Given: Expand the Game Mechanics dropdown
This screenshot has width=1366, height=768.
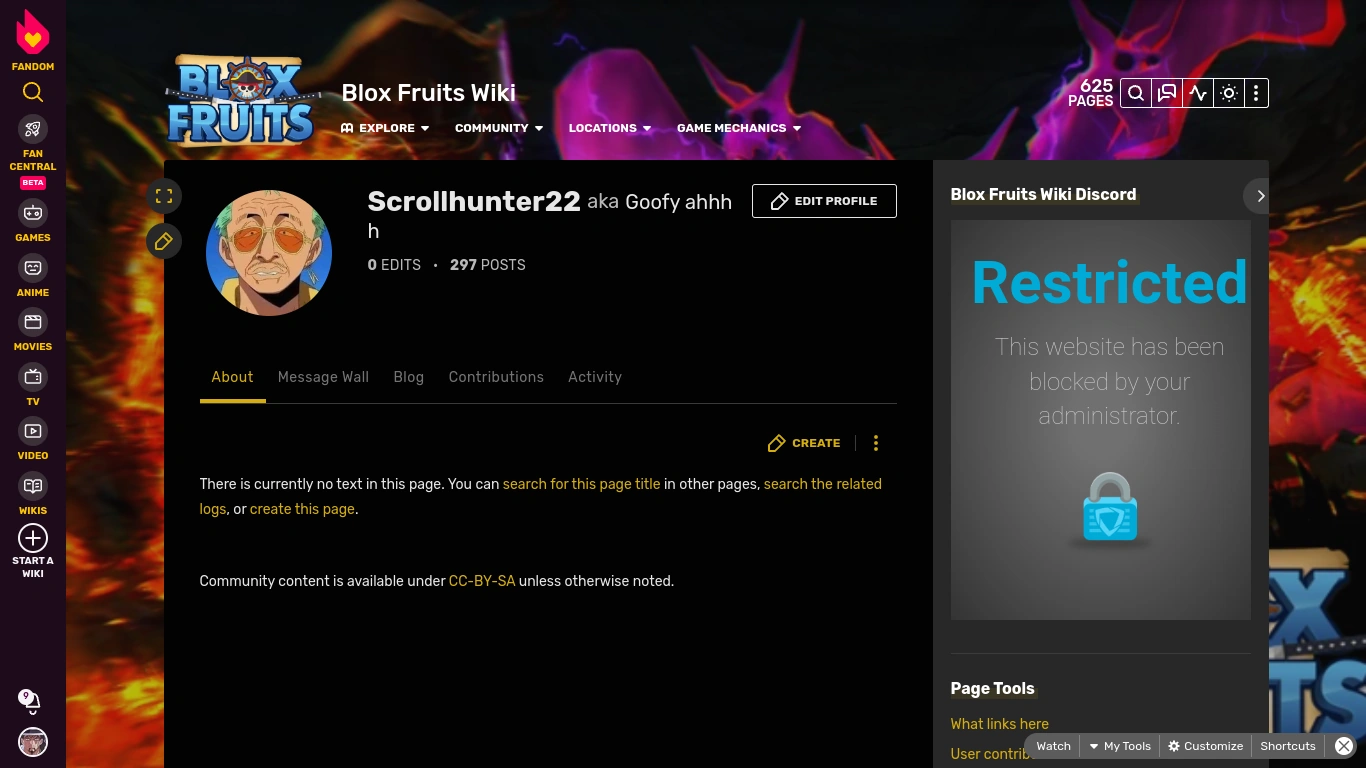Looking at the screenshot, I should pyautogui.click(x=739, y=128).
